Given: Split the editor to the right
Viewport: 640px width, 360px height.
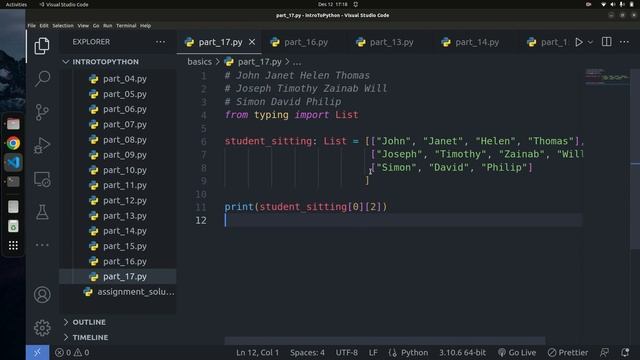Looking at the screenshot, I should pos(607,42).
